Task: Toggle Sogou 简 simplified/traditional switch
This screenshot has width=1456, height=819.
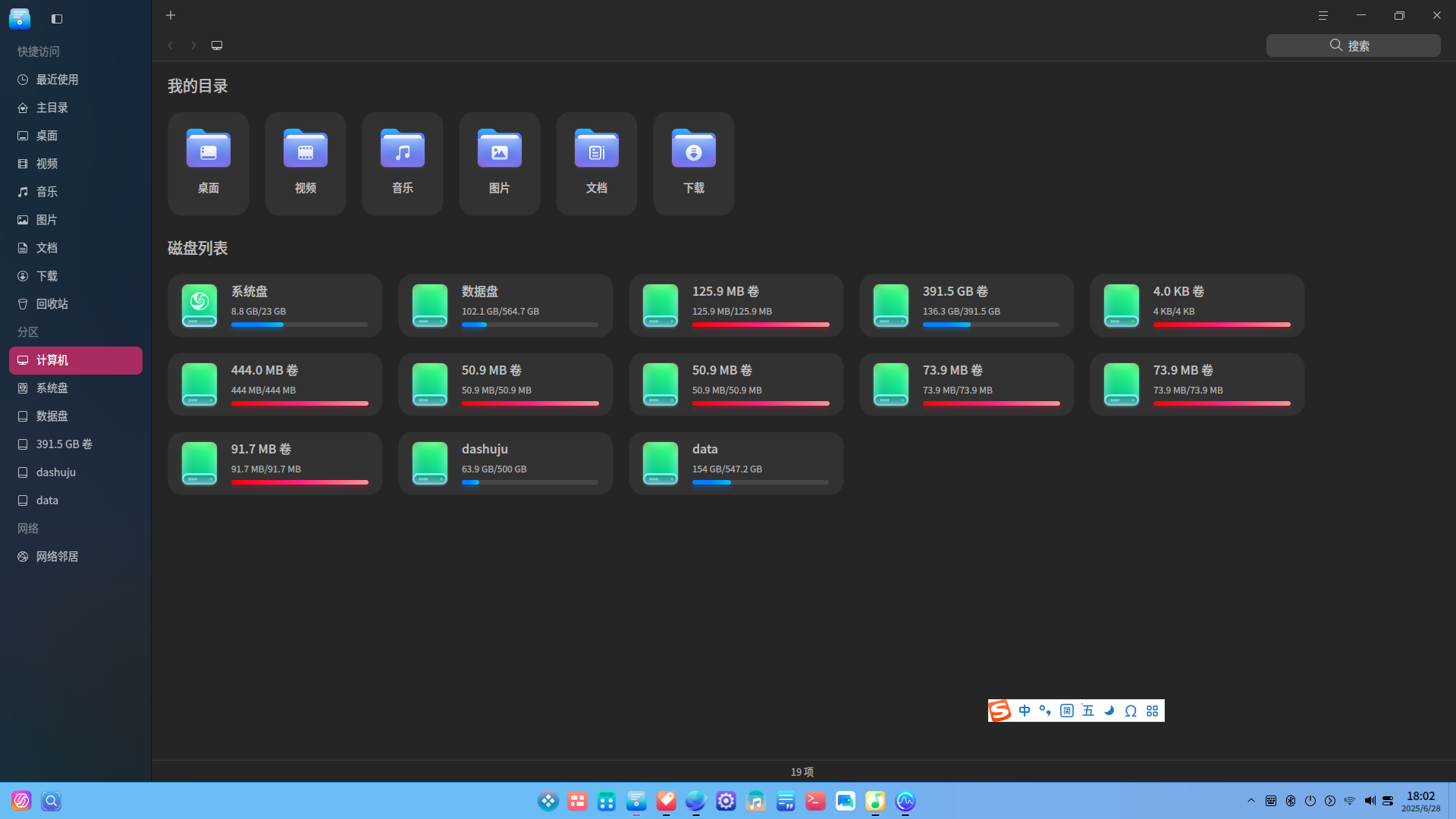Action: 1067,711
